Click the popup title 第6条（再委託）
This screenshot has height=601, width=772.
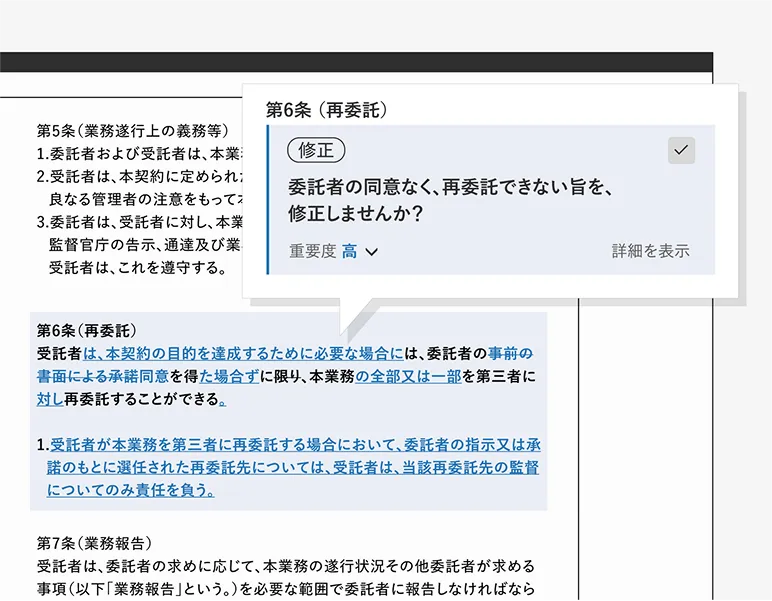pos(326,109)
